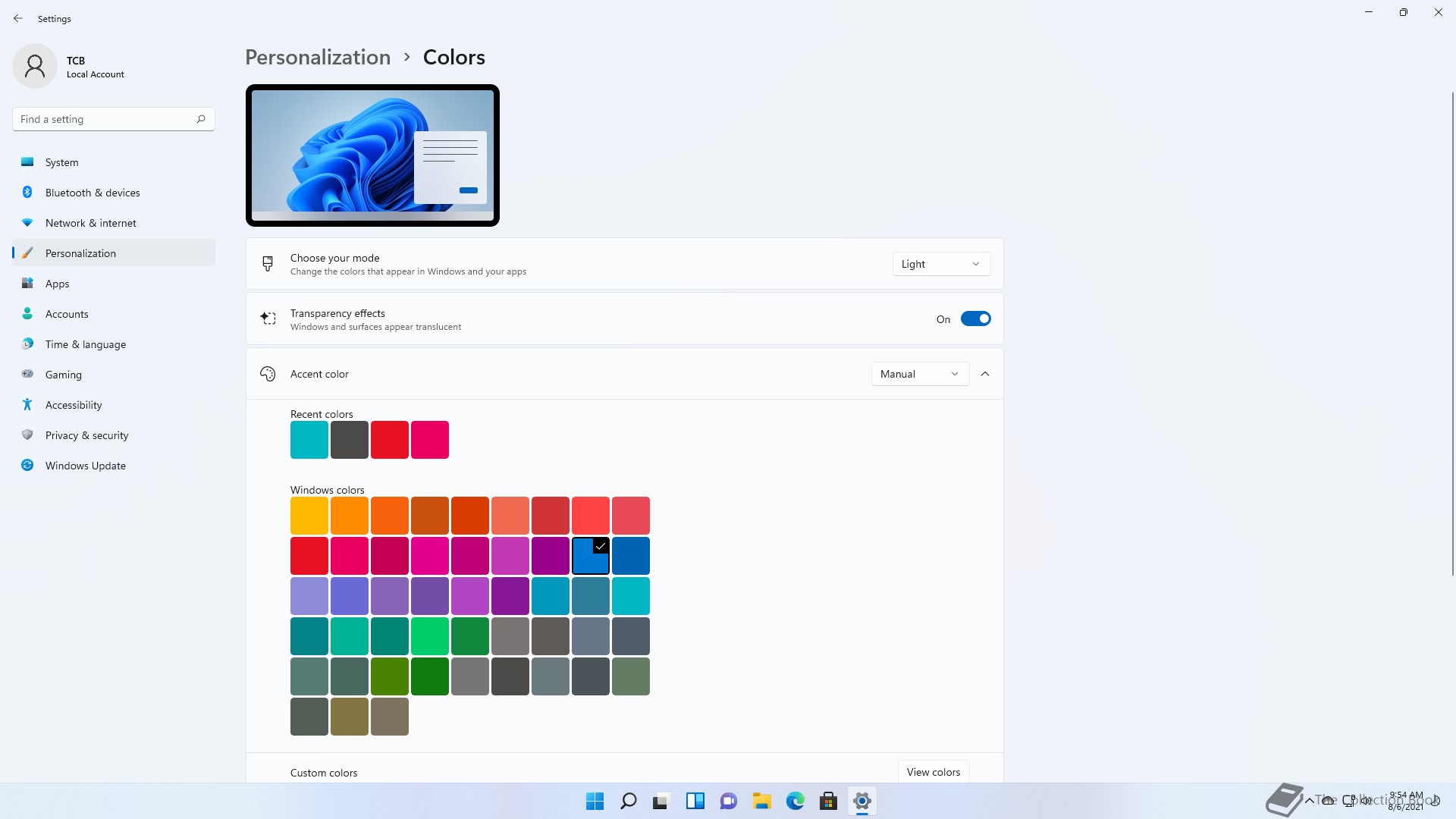
Task: Click the View colors button
Action: [933, 772]
